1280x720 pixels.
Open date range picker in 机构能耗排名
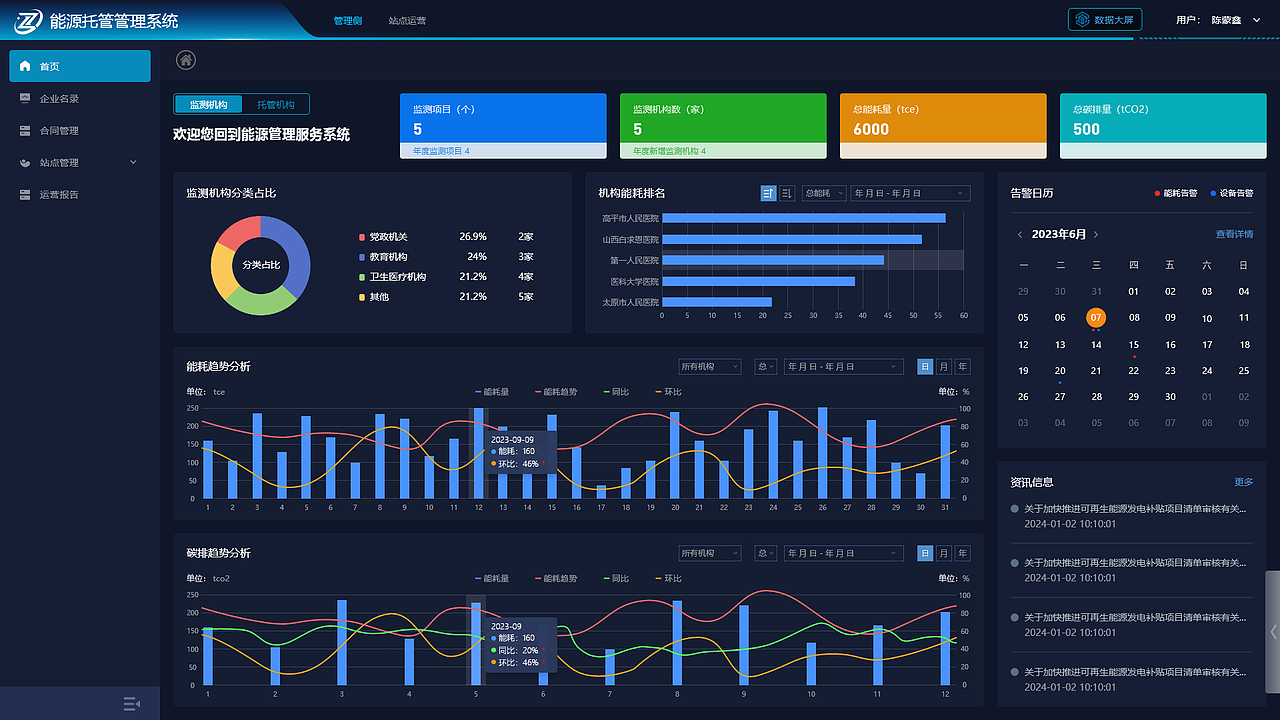910,193
